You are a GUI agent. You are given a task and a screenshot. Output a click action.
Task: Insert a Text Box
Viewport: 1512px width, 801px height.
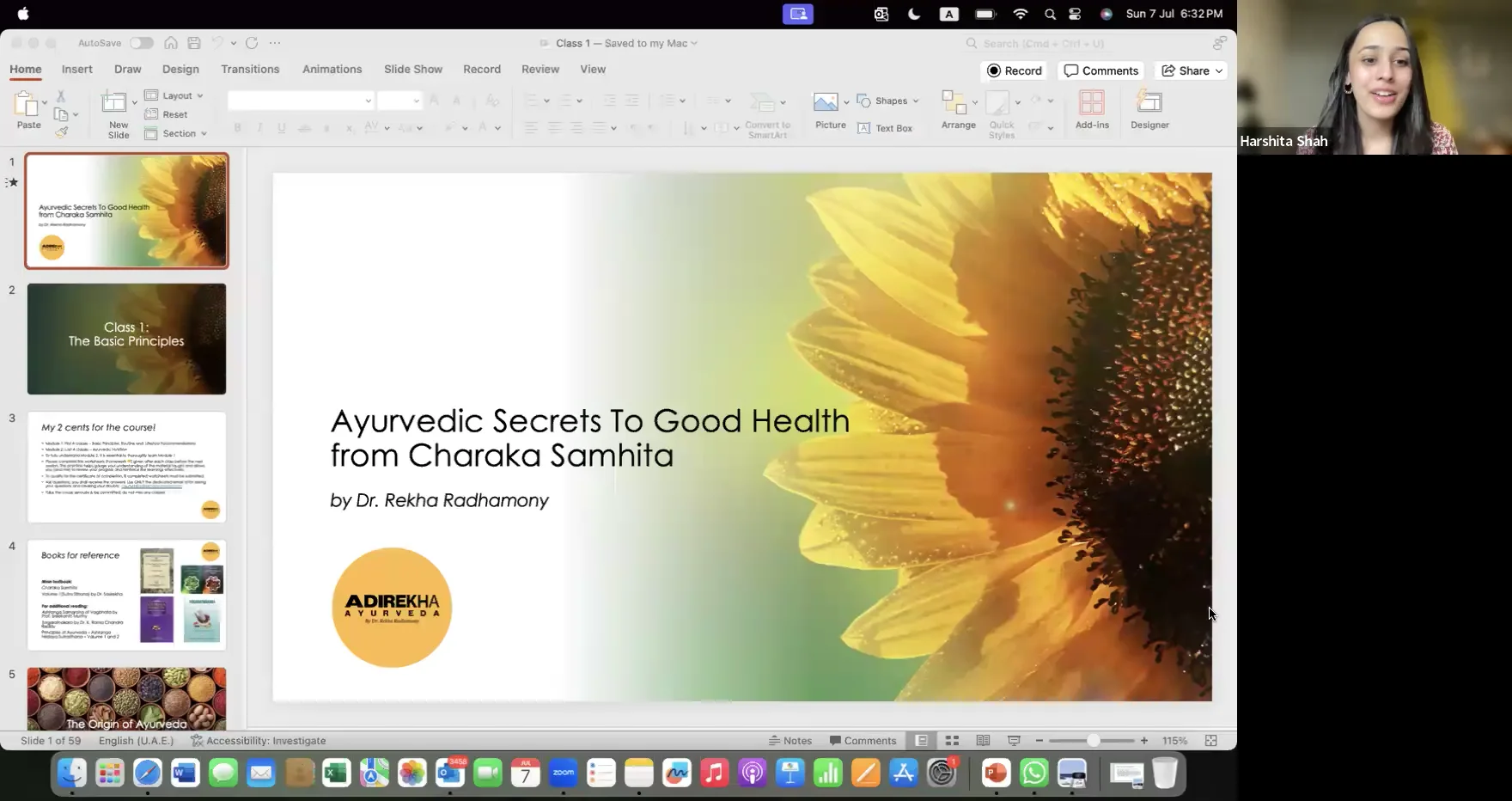tap(887, 127)
